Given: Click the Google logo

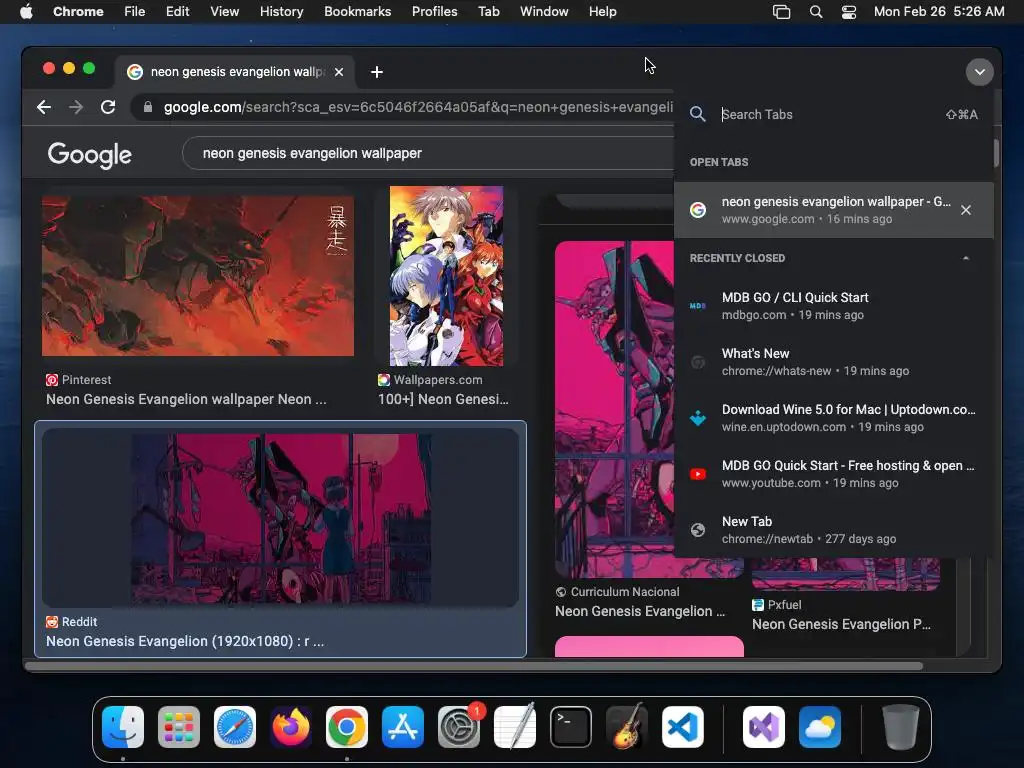Looking at the screenshot, I should [89, 155].
